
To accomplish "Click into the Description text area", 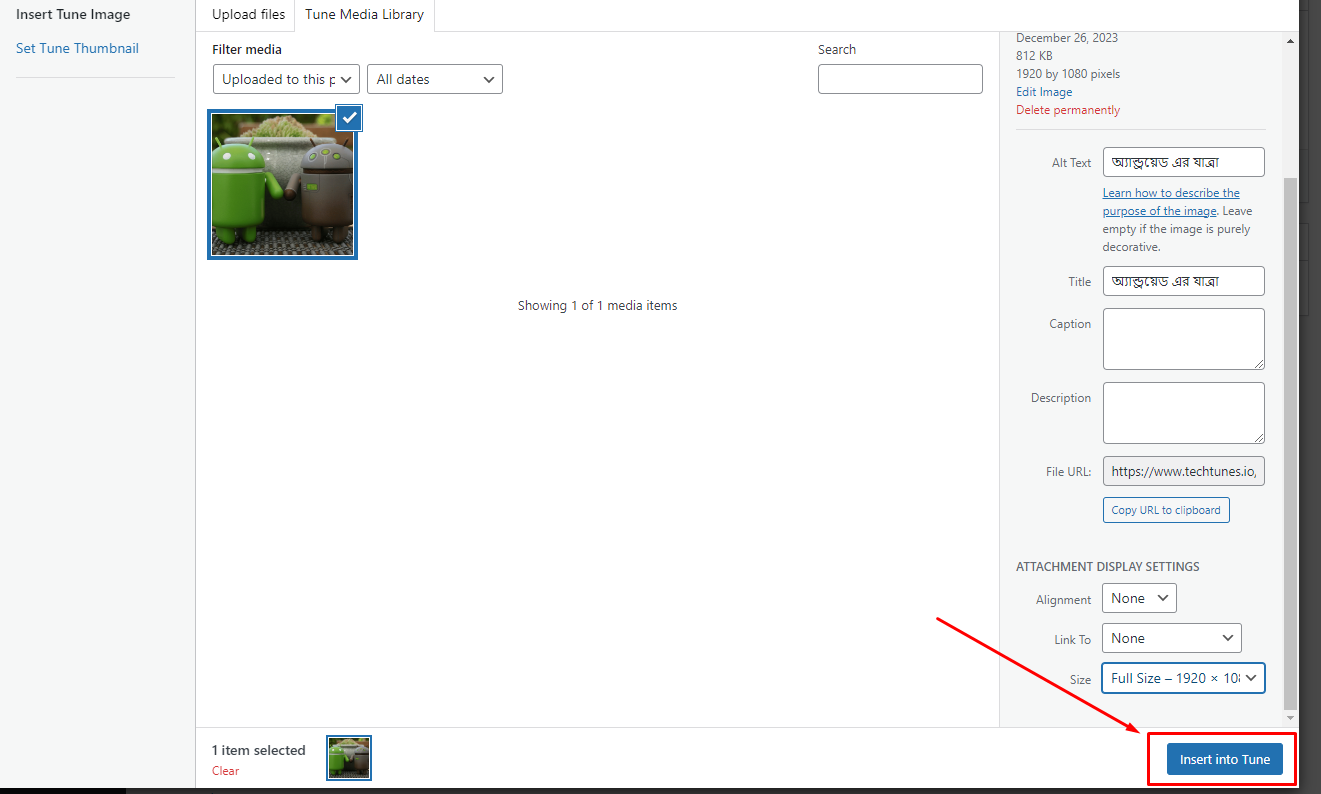I will (1184, 413).
